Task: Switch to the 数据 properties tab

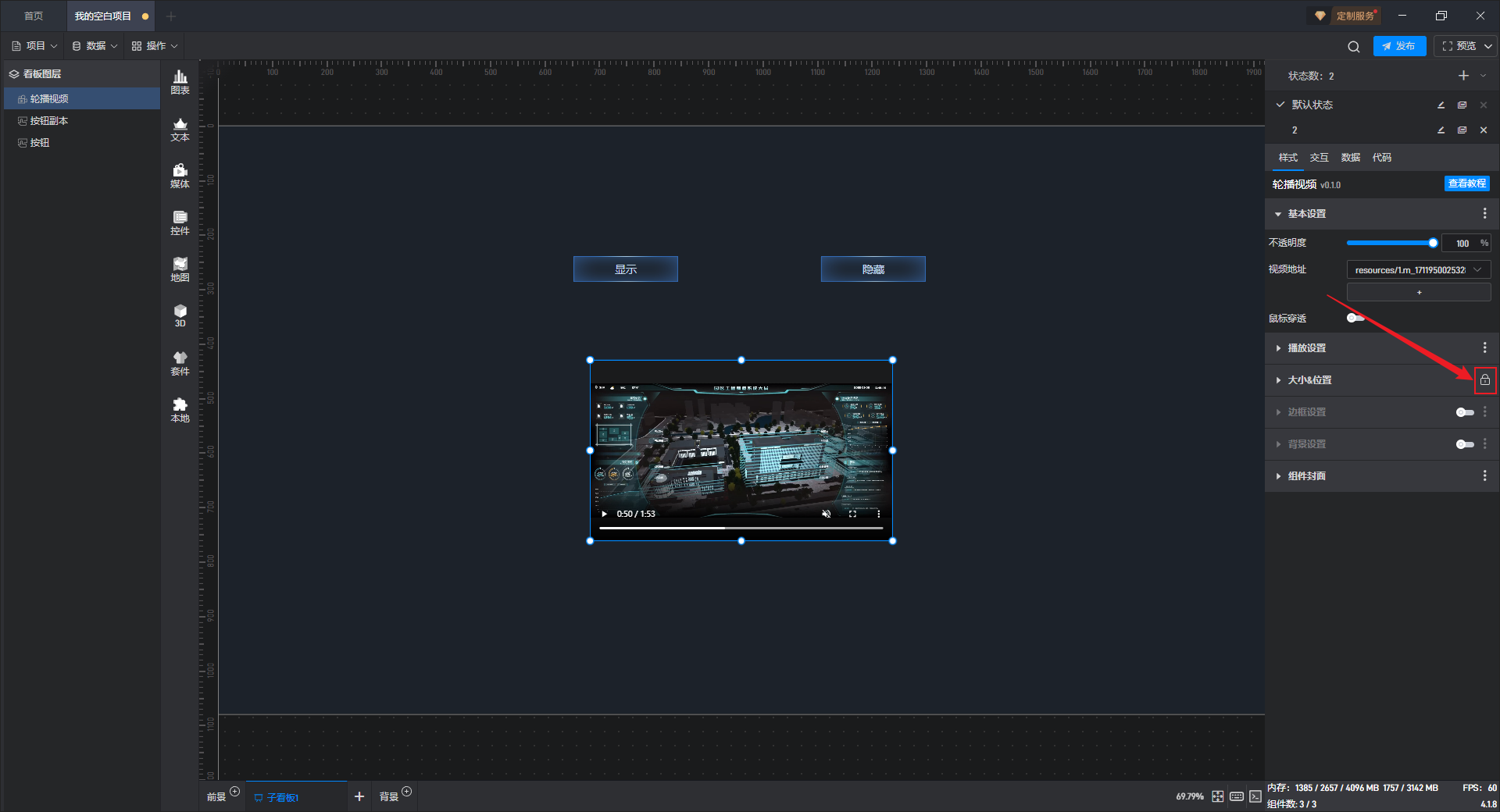Action: tap(1350, 158)
